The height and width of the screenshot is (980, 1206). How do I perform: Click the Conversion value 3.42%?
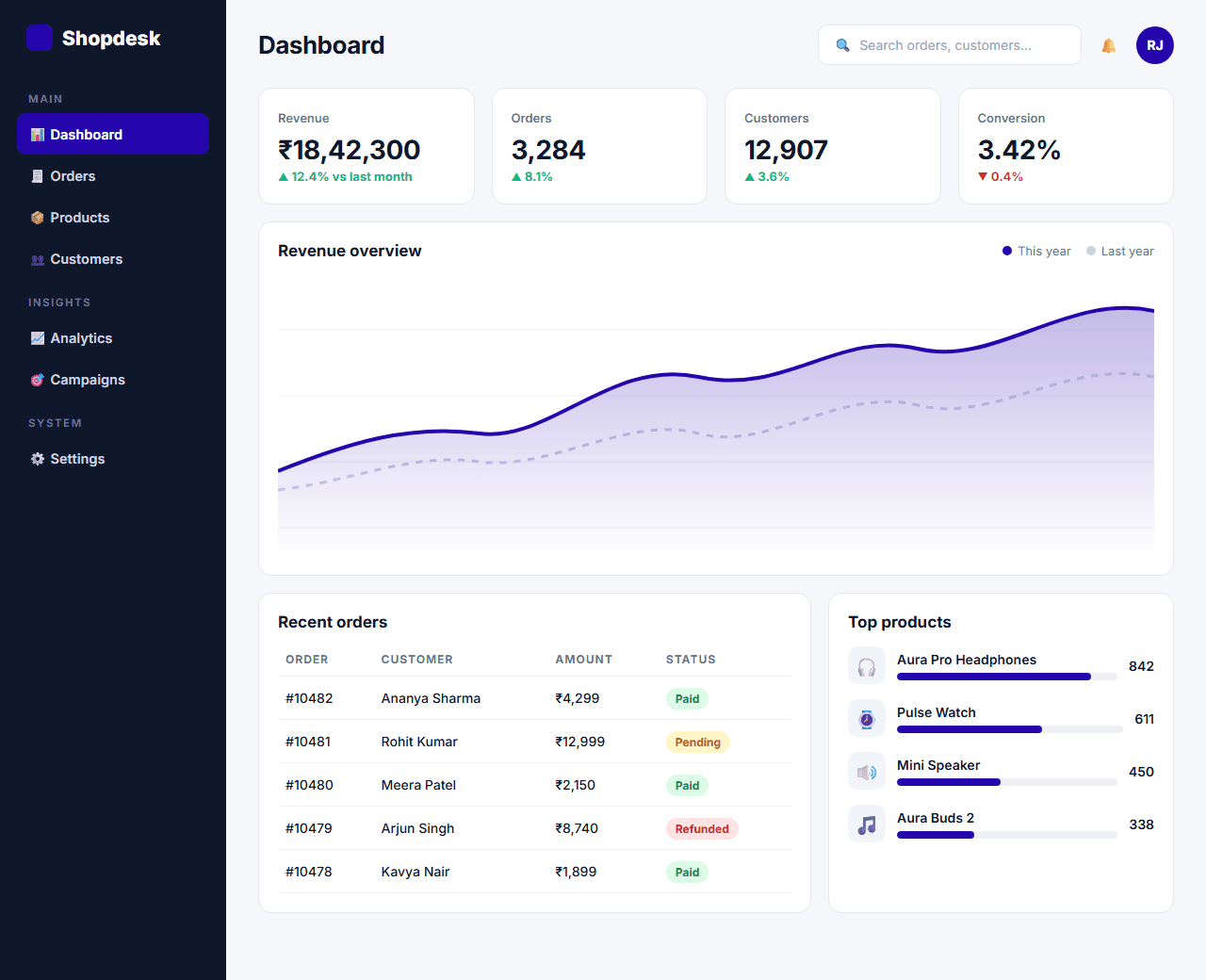[x=1019, y=150]
